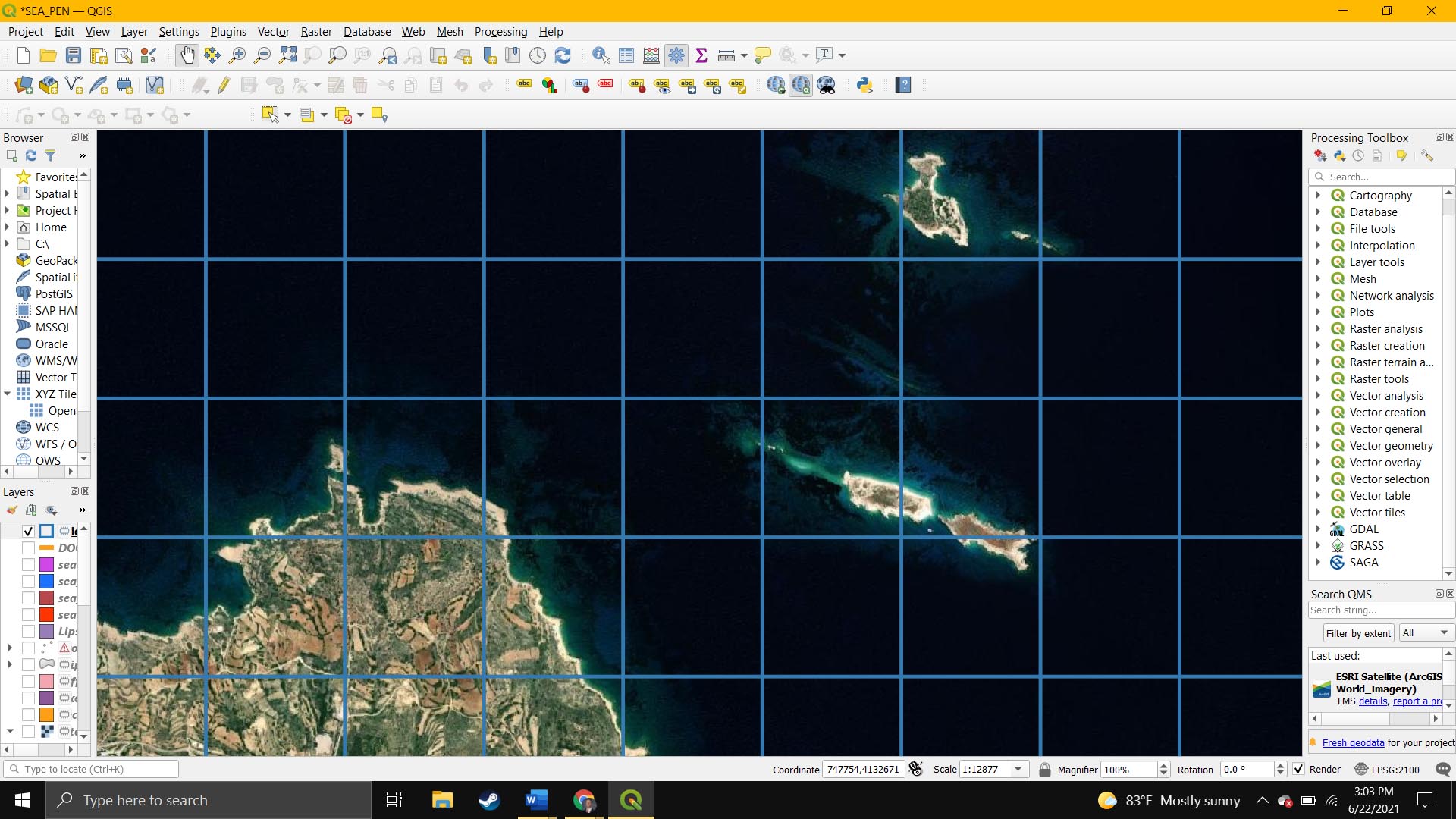The image size is (1456, 819).
Task: Uncheck the top visible layer checkbox
Action: coord(28,531)
